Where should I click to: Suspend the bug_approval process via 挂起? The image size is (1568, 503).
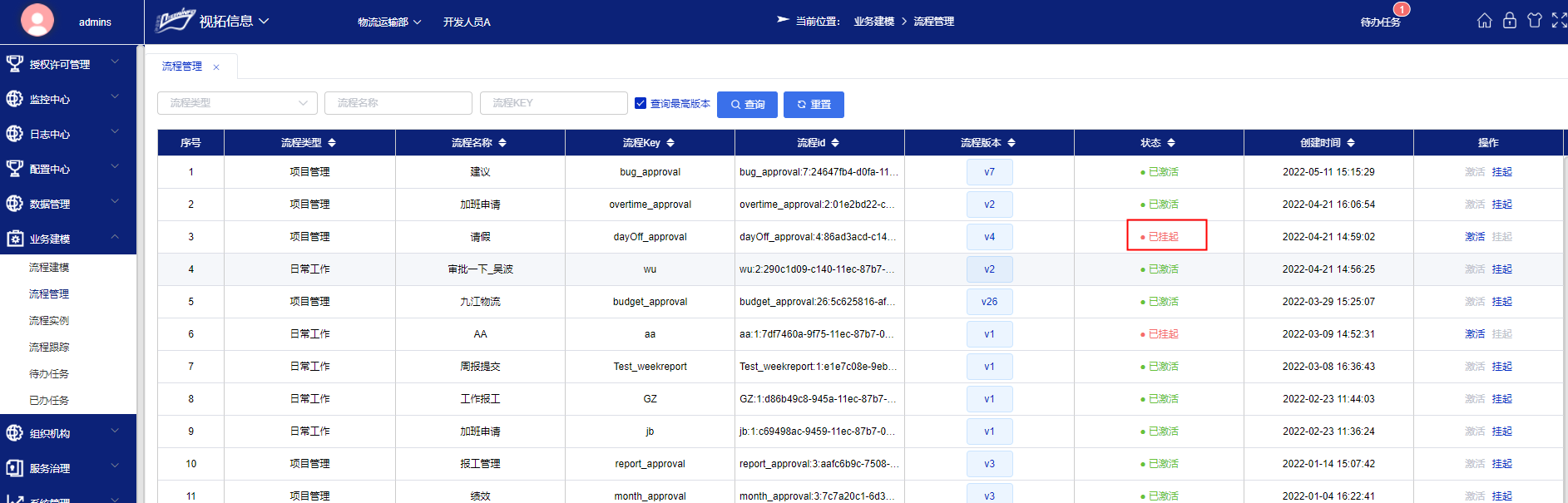1501,172
